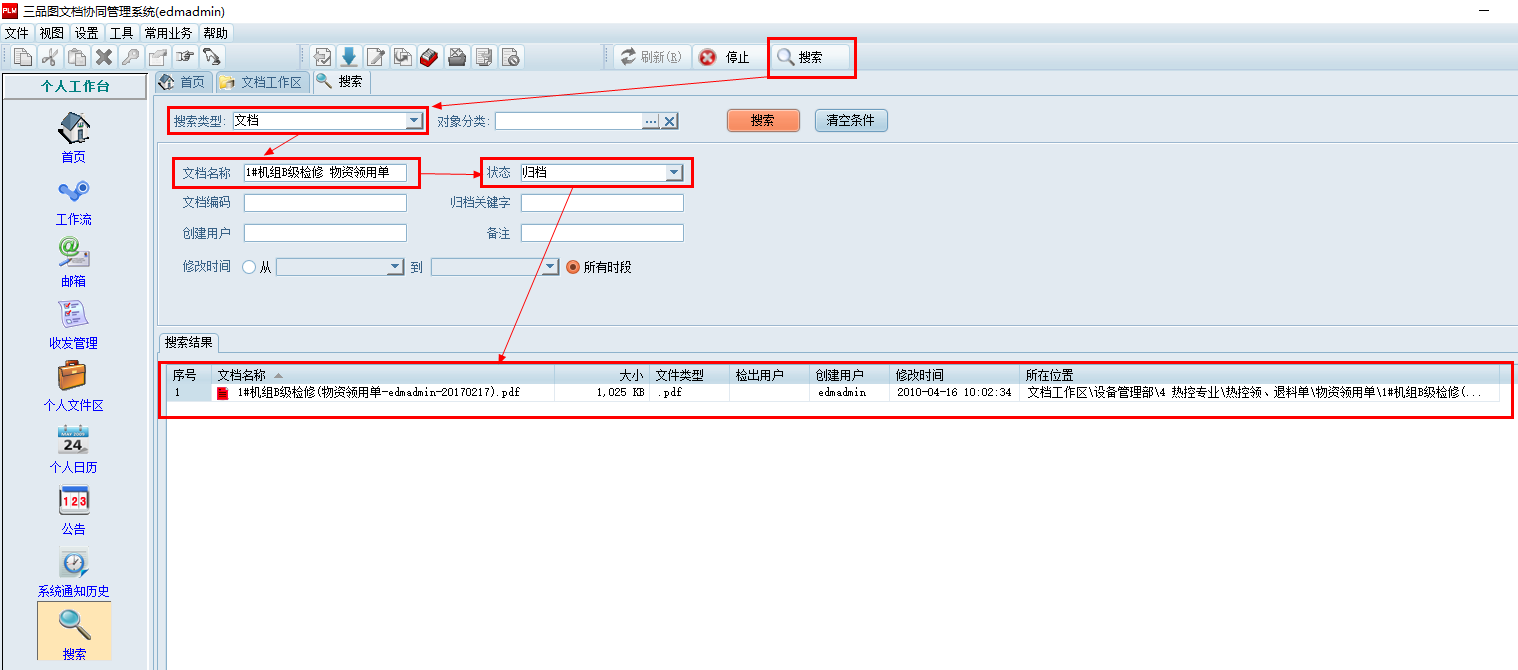Select the 所有时段 radio button
This screenshot has width=1518, height=670.
pos(573,267)
